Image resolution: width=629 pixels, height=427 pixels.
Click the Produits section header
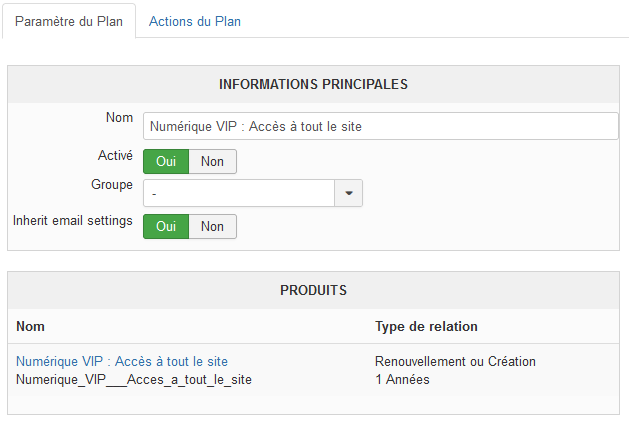313,290
